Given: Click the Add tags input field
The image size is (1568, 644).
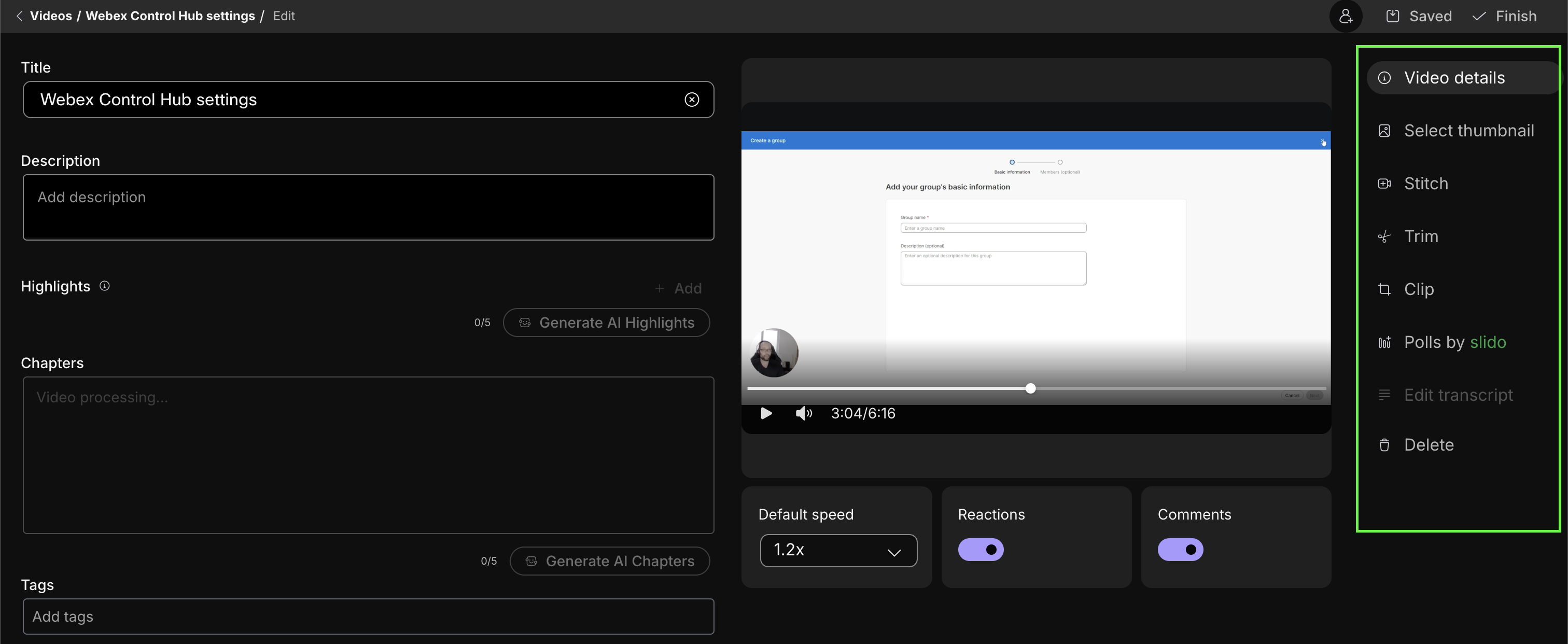Looking at the screenshot, I should [x=368, y=617].
